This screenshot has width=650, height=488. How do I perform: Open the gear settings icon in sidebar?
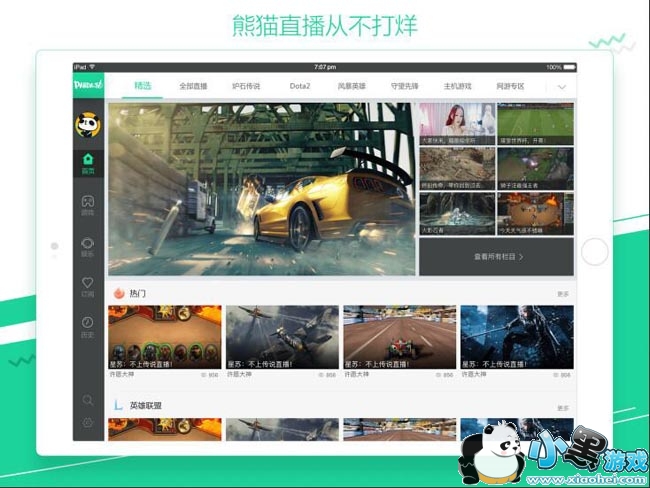87,422
